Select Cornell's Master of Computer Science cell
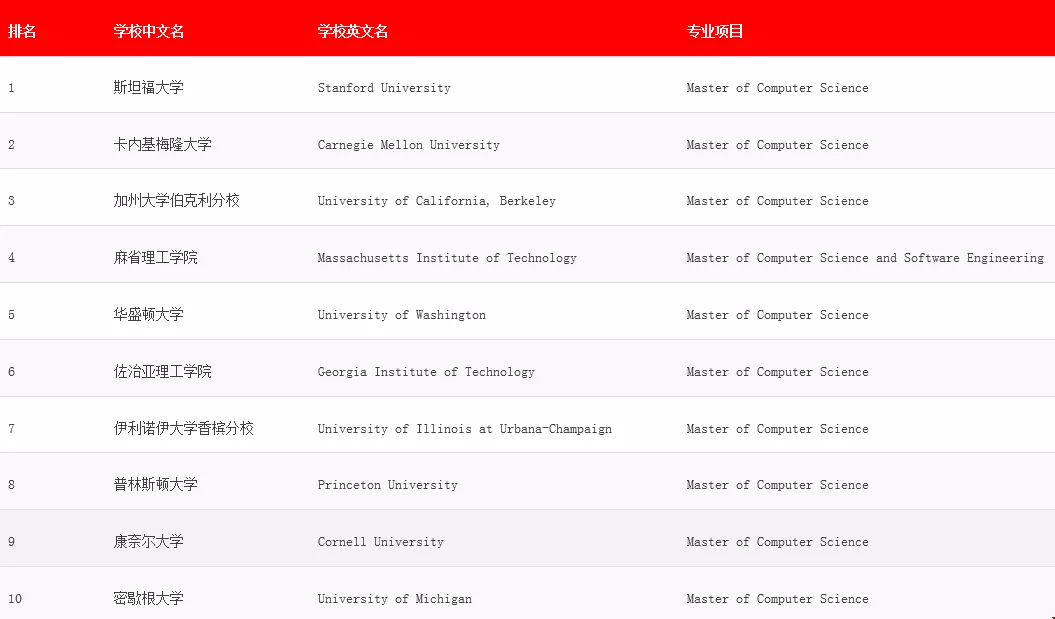This screenshot has height=619, width=1055. 777,542
